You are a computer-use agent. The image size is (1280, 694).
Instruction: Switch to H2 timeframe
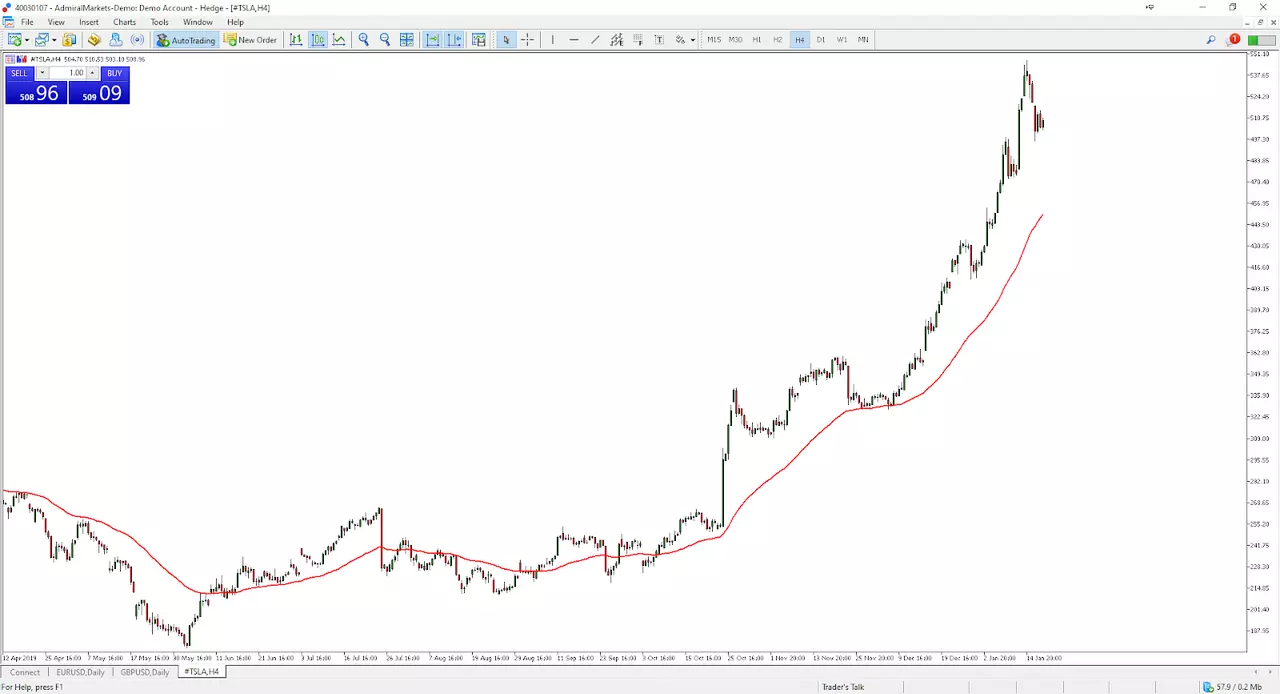click(778, 40)
